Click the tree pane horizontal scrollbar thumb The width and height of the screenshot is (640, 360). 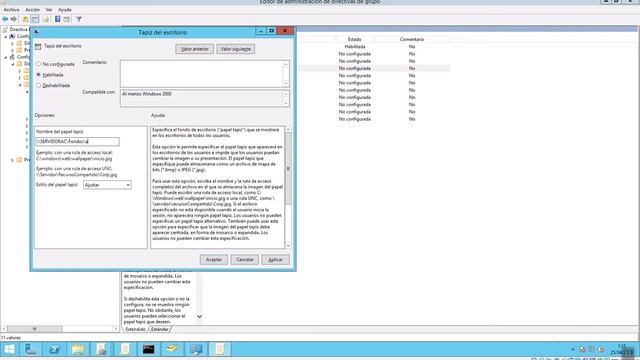point(35,329)
